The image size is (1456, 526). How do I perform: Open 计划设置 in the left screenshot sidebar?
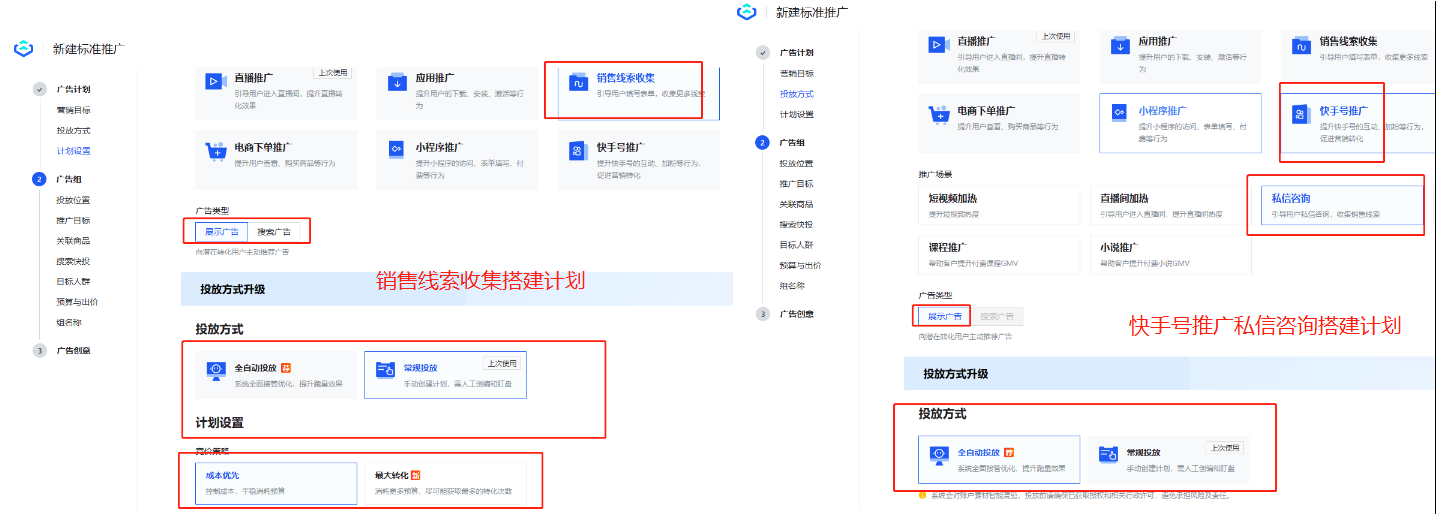(x=73, y=151)
